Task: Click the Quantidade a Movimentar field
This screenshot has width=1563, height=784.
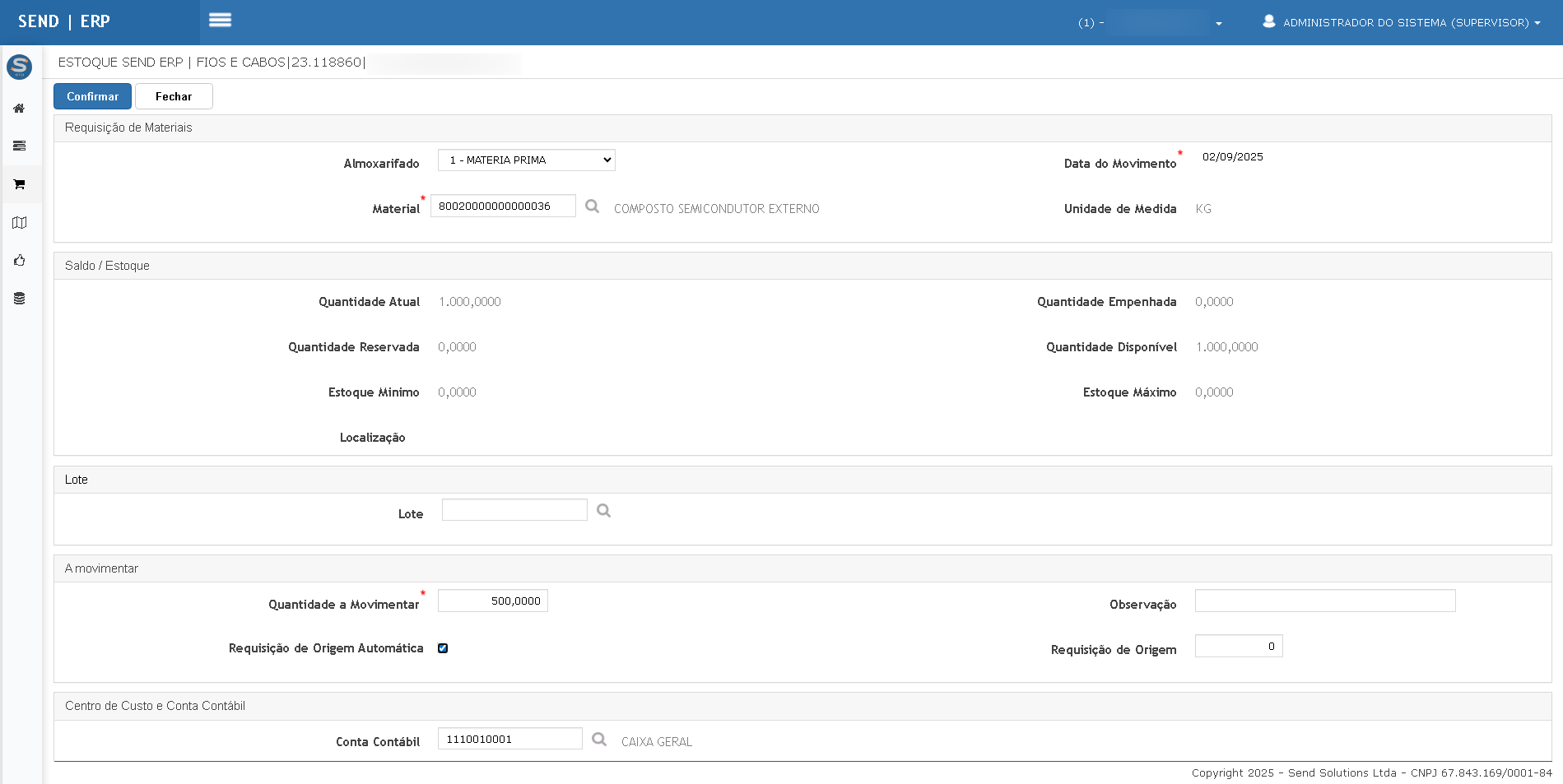Action: point(493,601)
